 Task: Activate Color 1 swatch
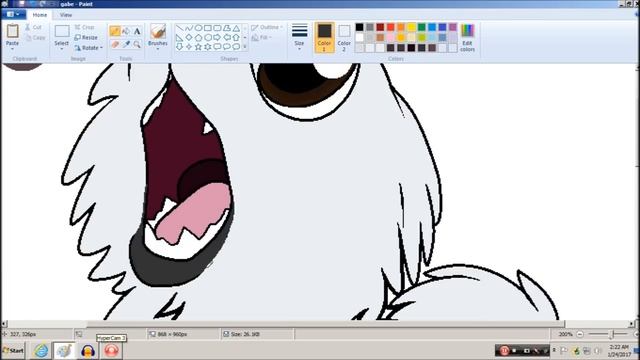tap(324, 38)
